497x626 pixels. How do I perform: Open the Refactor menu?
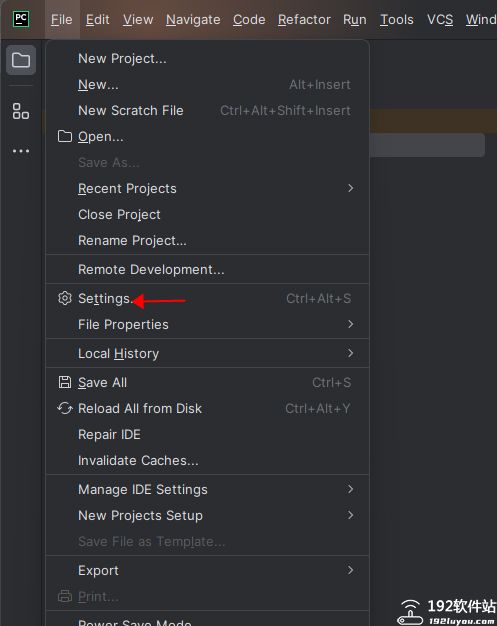(304, 19)
